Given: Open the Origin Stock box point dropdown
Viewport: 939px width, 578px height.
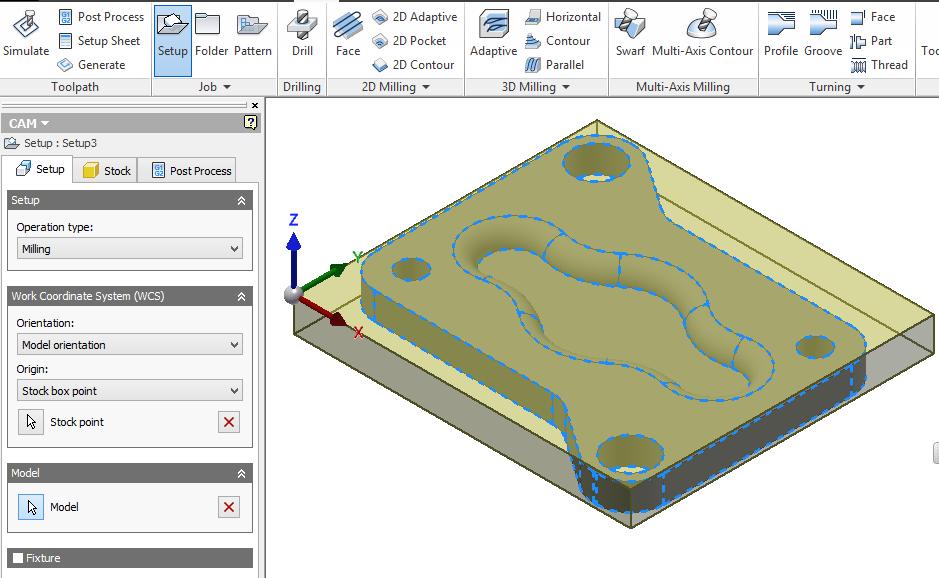Looking at the screenshot, I should (129, 391).
